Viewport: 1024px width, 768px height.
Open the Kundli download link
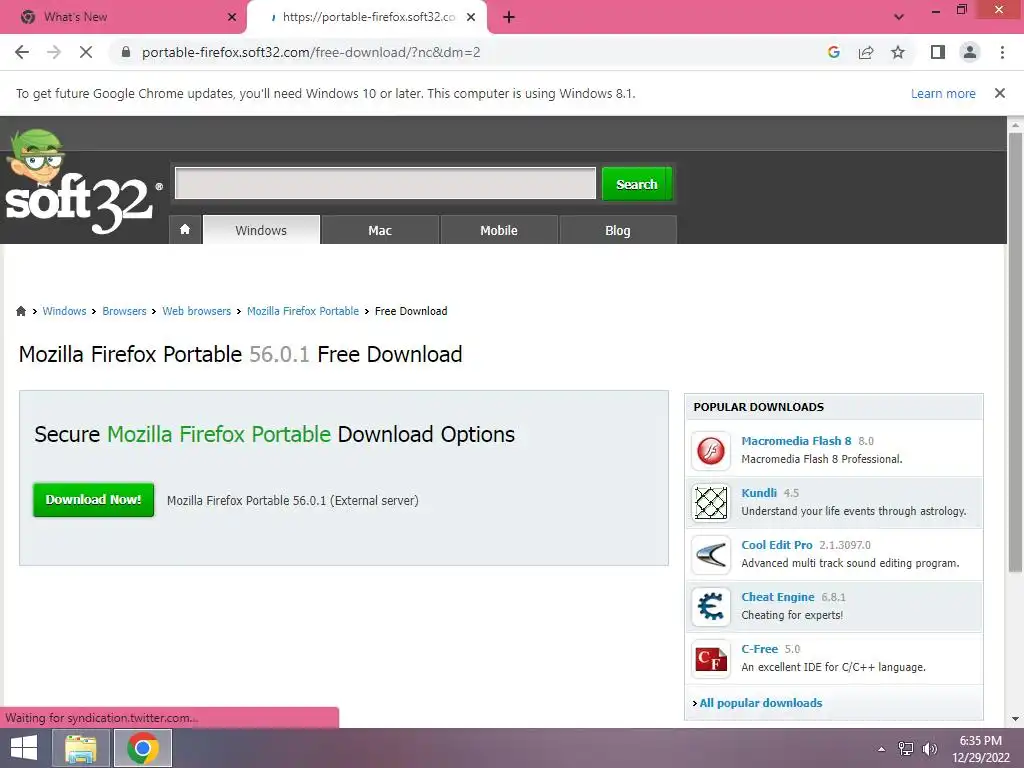coord(759,493)
